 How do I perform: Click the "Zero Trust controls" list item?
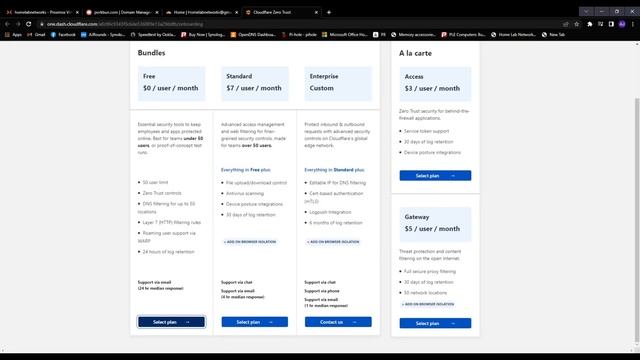[162, 193]
